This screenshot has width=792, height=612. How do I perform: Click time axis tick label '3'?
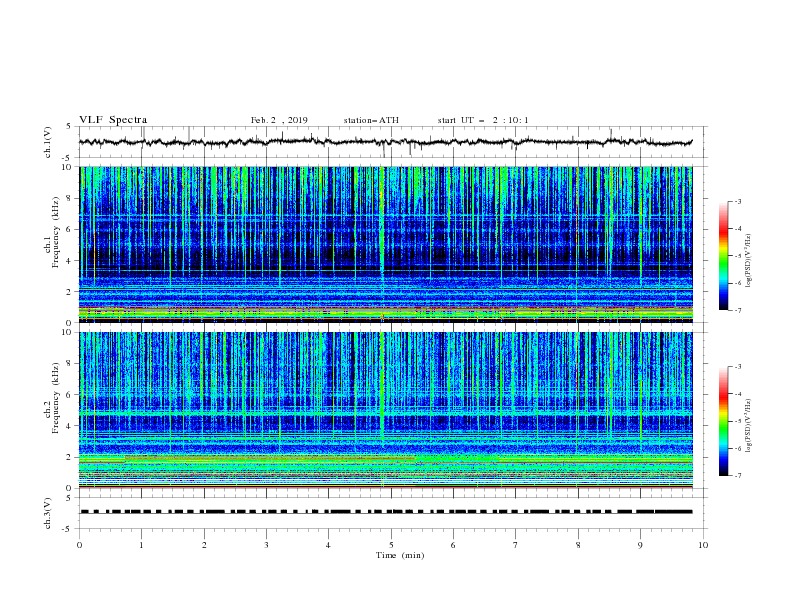click(x=266, y=545)
